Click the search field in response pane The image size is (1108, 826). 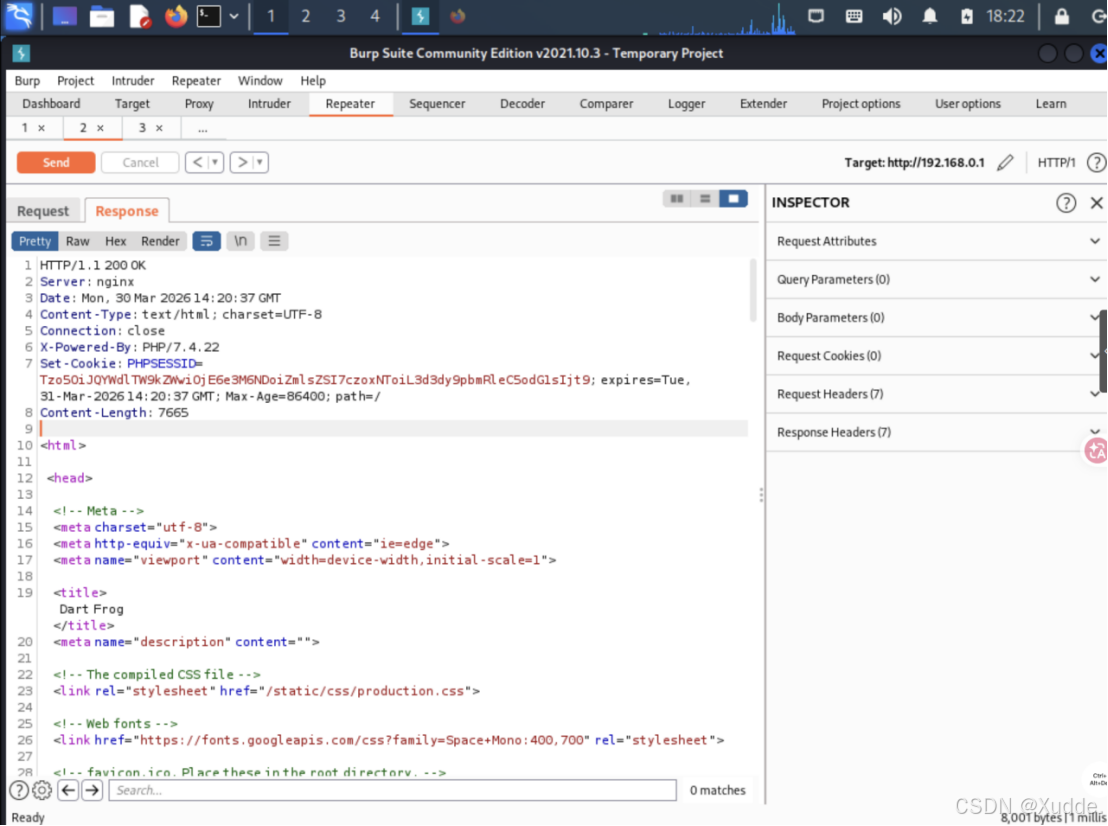point(392,790)
